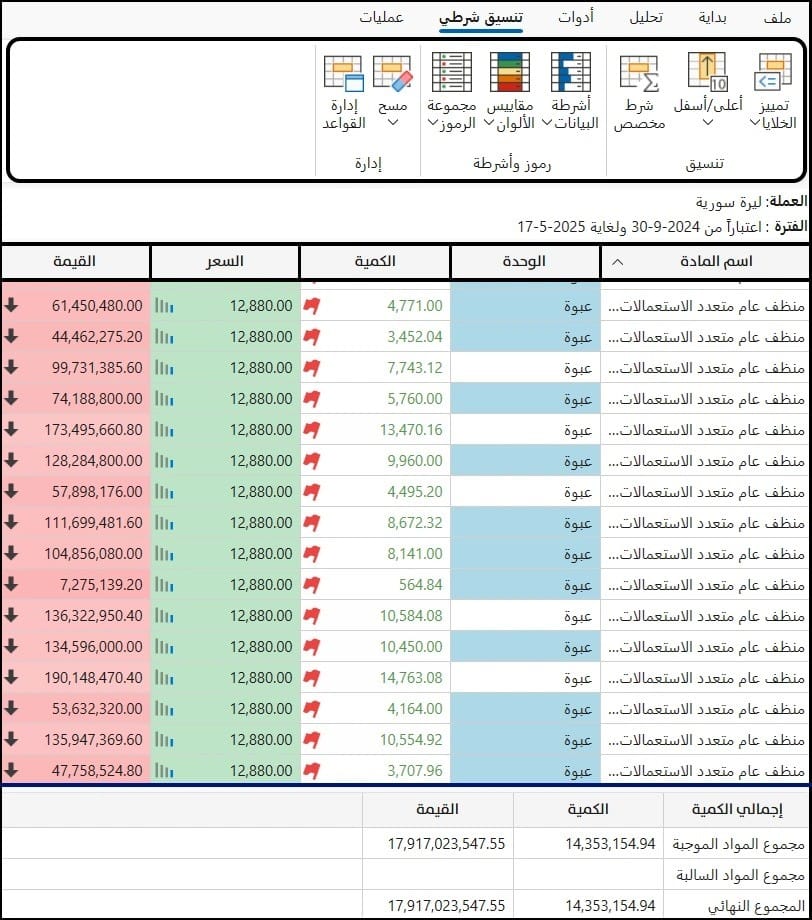Toggle sort arrow on اسم المادة column
The height and width of the screenshot is (920, 812).
(x=617, y=262)
